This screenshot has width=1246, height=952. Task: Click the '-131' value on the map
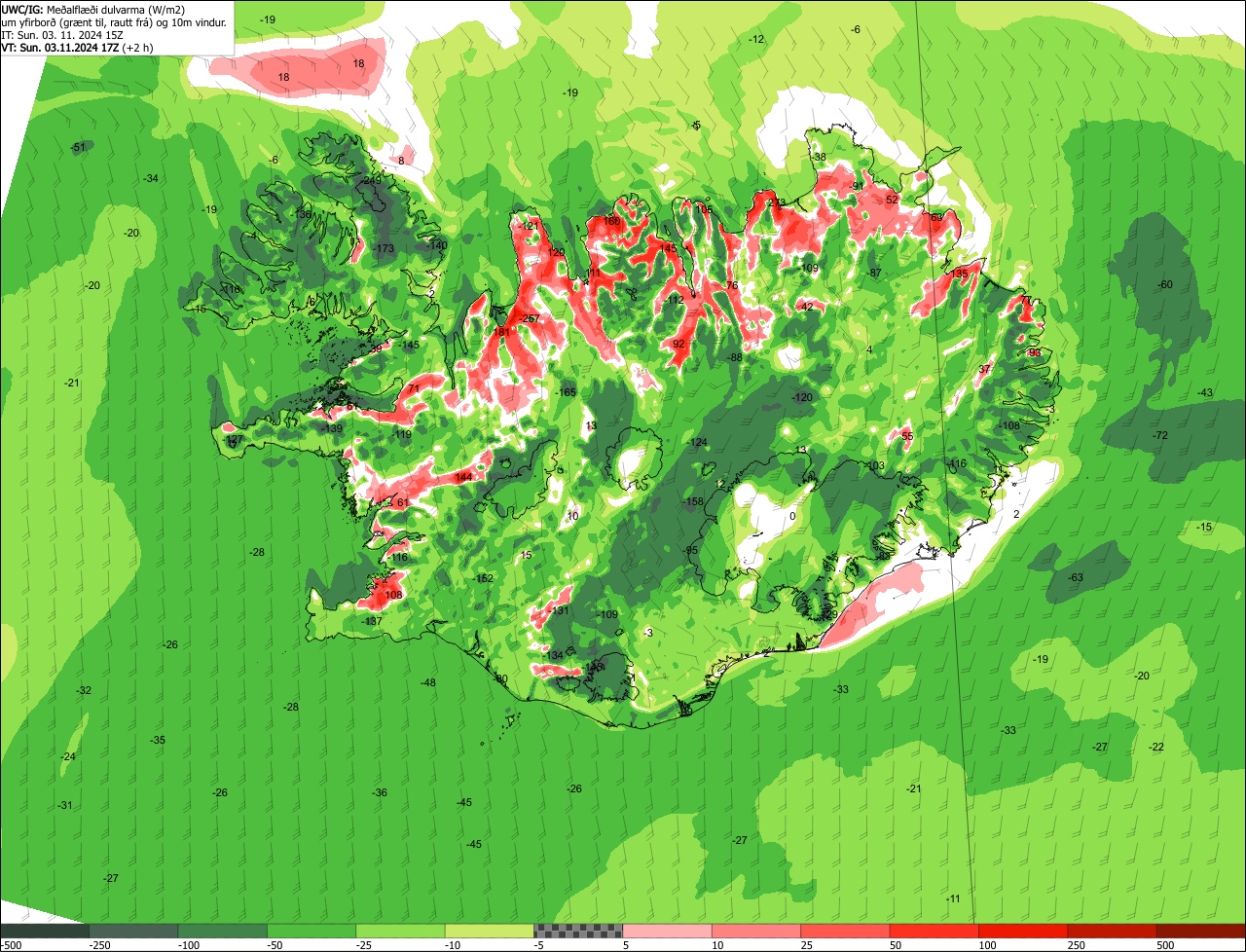click(560, 610)
